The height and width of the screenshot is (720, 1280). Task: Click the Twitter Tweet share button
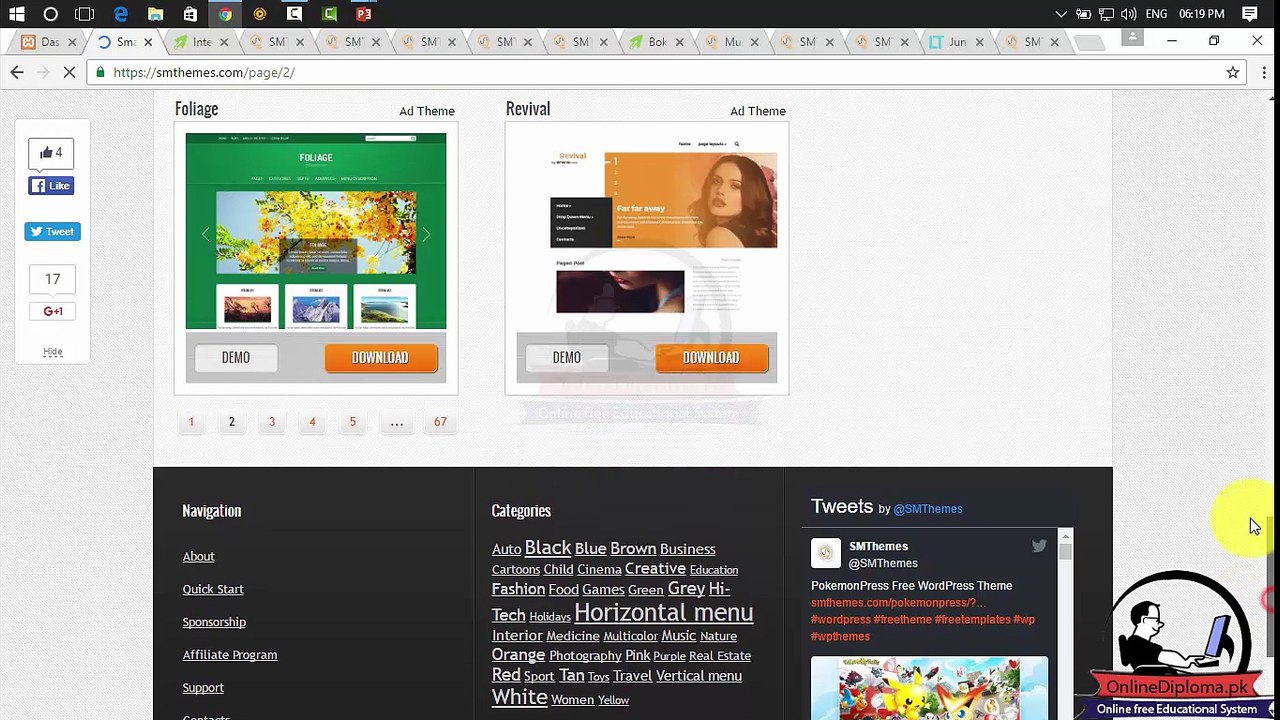tap(52, 231)
